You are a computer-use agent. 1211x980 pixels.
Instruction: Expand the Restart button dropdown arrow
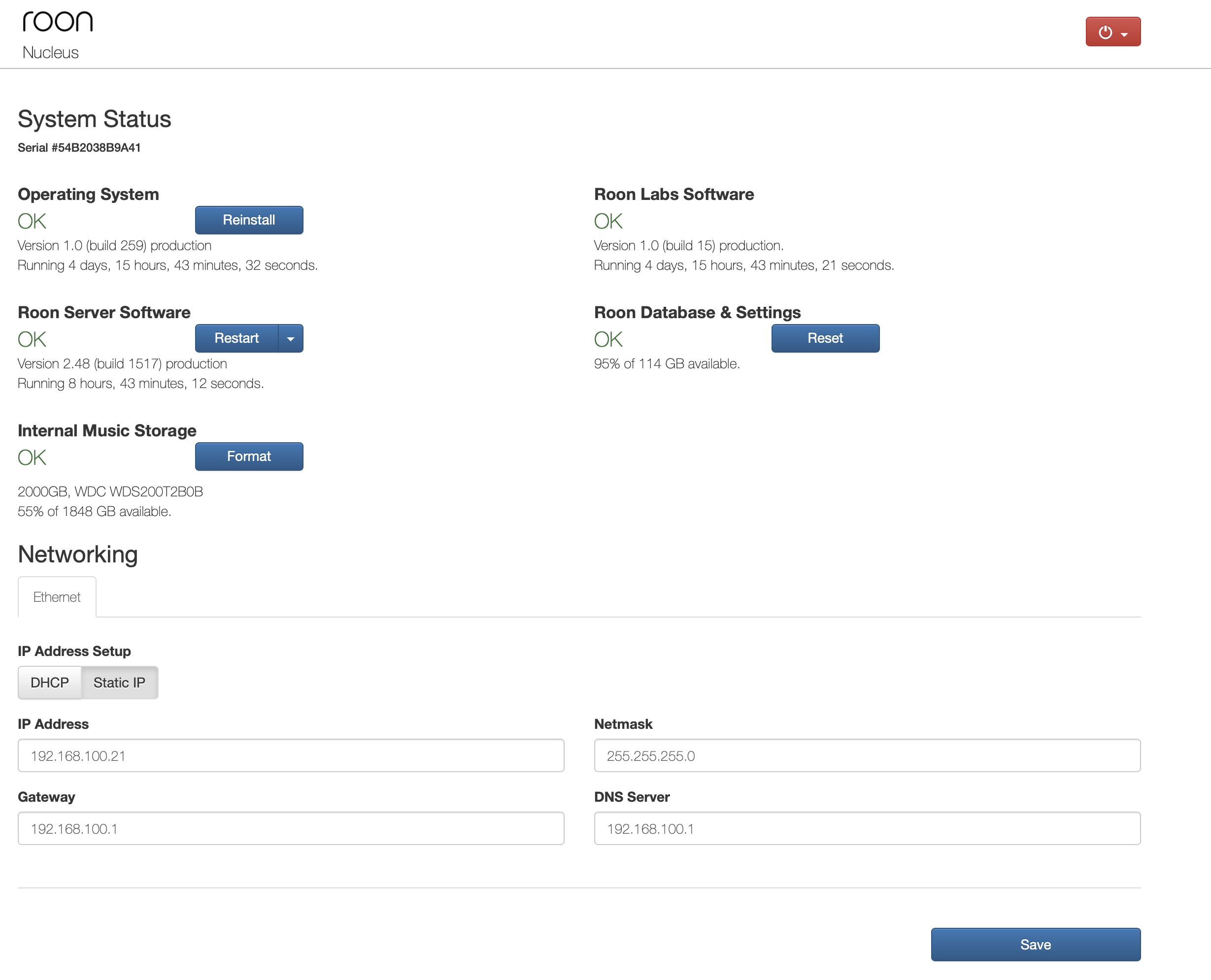[291, 338]
